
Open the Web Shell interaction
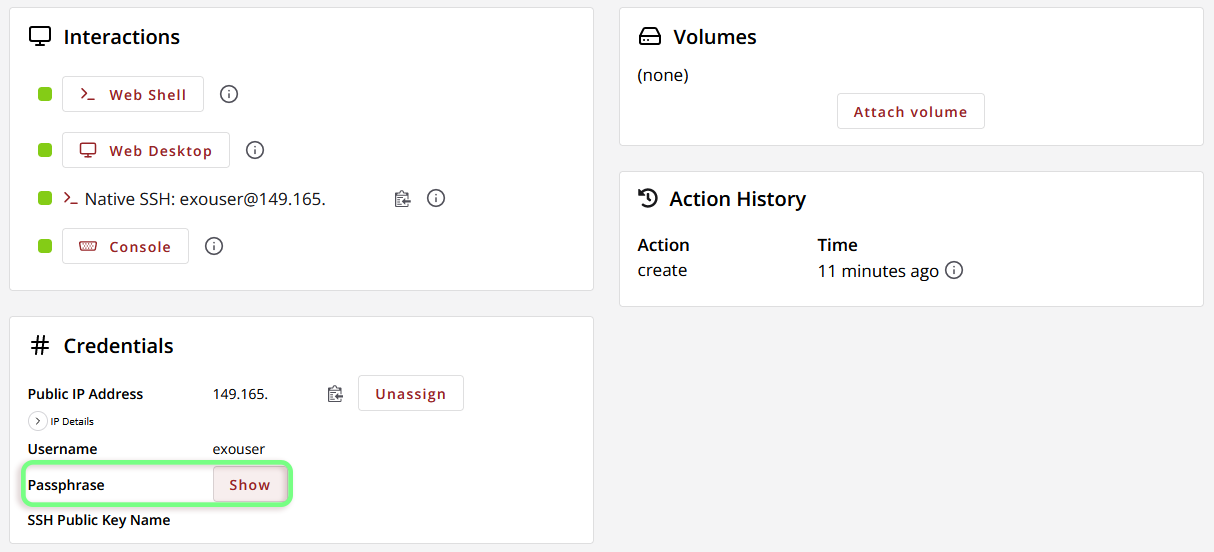[133, 94]
